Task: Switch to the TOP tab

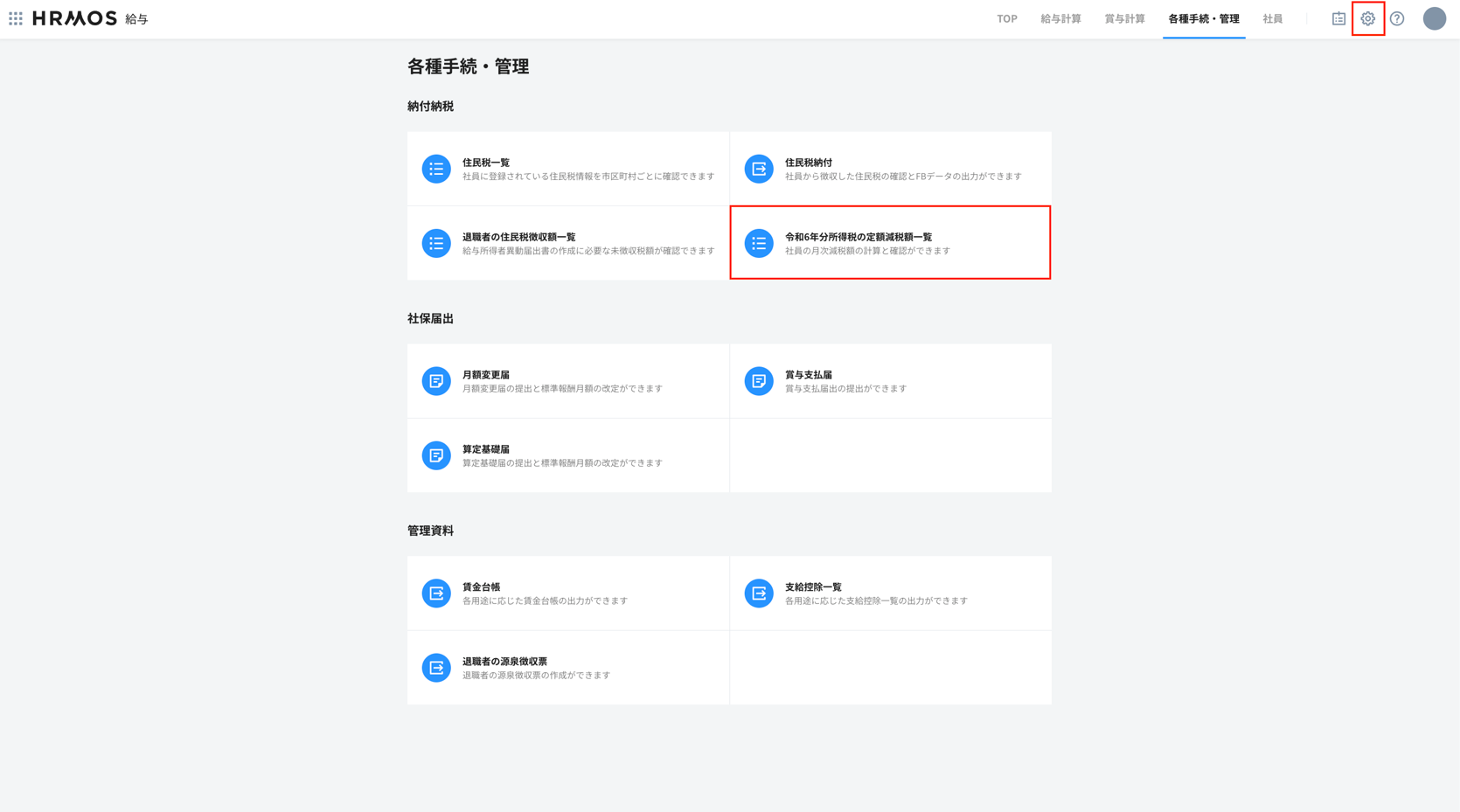Action: click(1006, 18)
